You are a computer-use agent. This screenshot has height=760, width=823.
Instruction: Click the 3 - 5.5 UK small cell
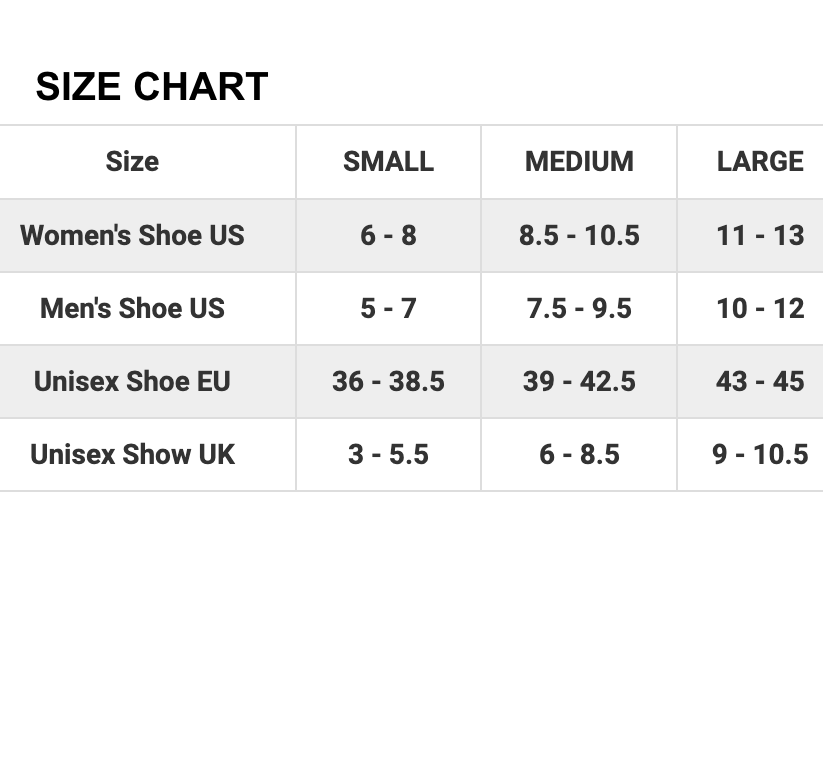388,454
